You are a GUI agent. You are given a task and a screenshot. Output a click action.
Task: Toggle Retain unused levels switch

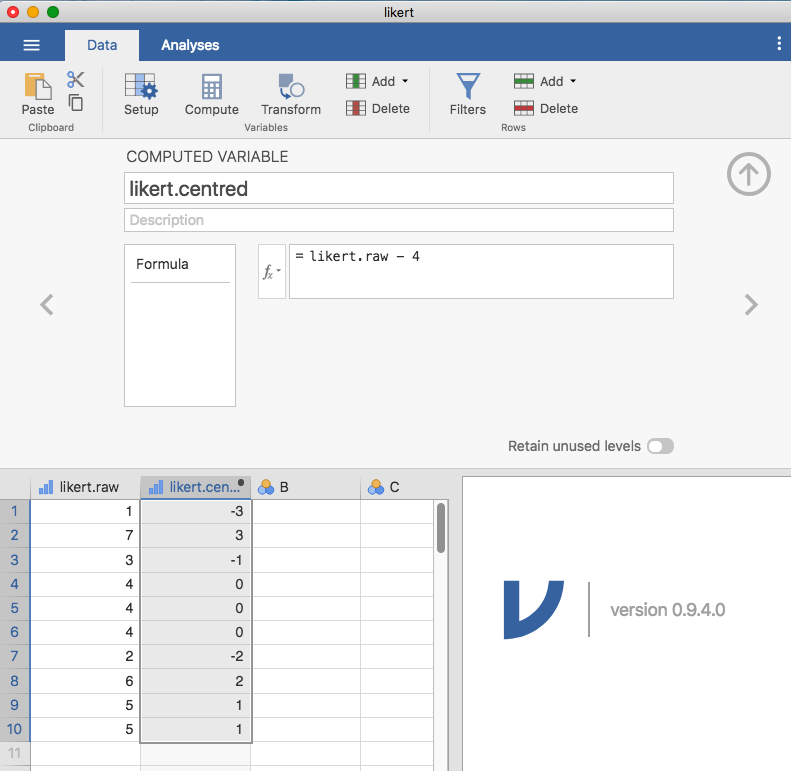tap(660, 447)
